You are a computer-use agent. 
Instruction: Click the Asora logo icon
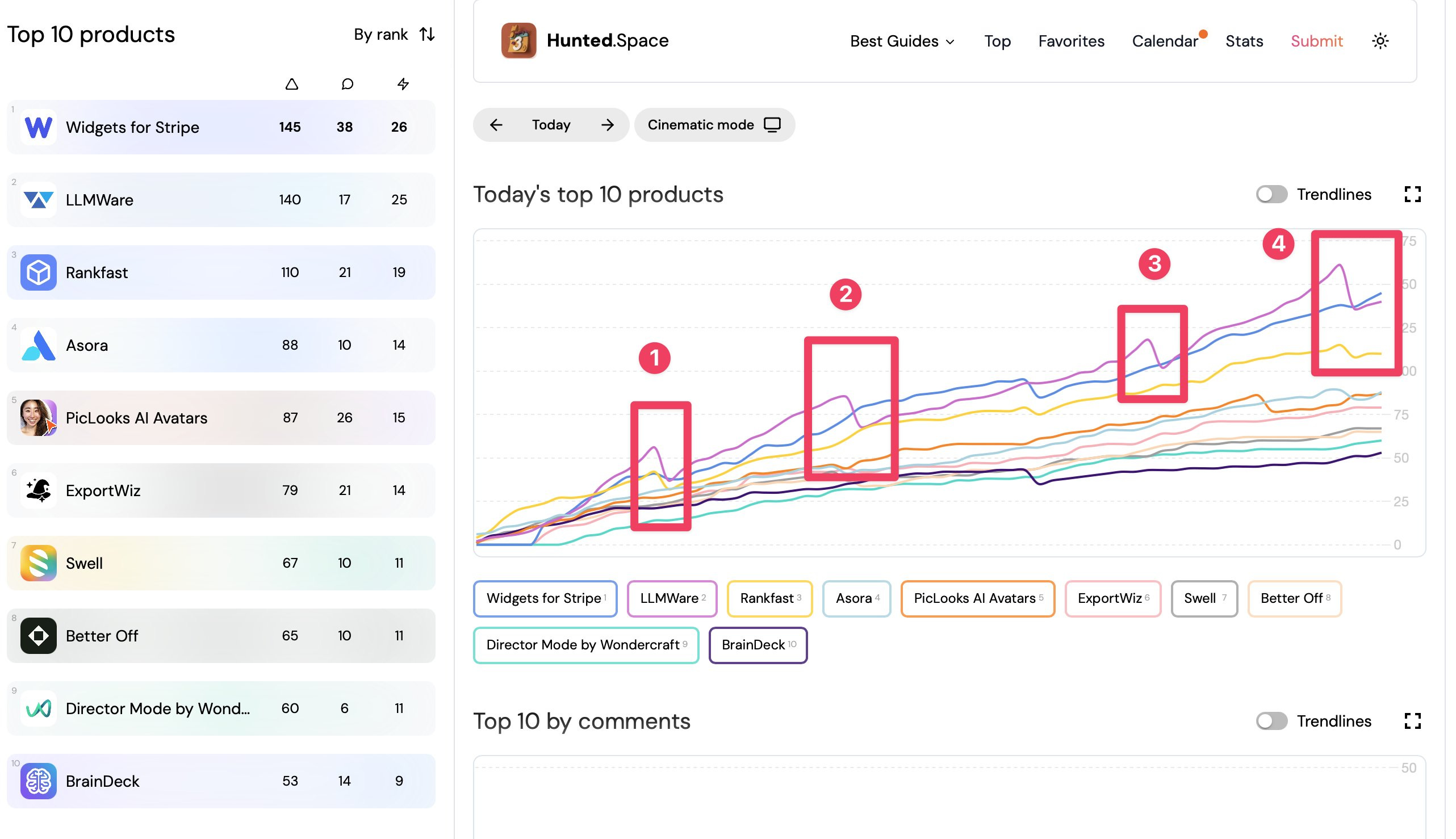39,345
